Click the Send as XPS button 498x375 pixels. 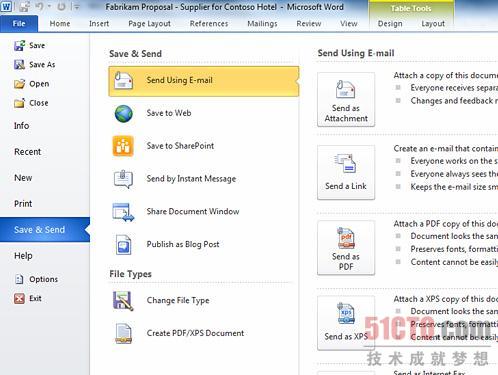pos(346,323)
